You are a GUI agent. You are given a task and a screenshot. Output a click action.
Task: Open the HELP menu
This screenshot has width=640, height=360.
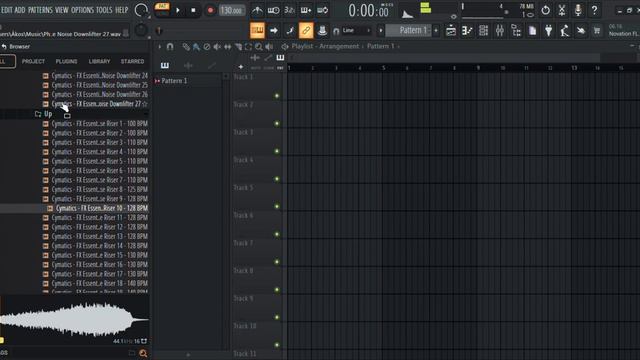[x=122, y=10]
